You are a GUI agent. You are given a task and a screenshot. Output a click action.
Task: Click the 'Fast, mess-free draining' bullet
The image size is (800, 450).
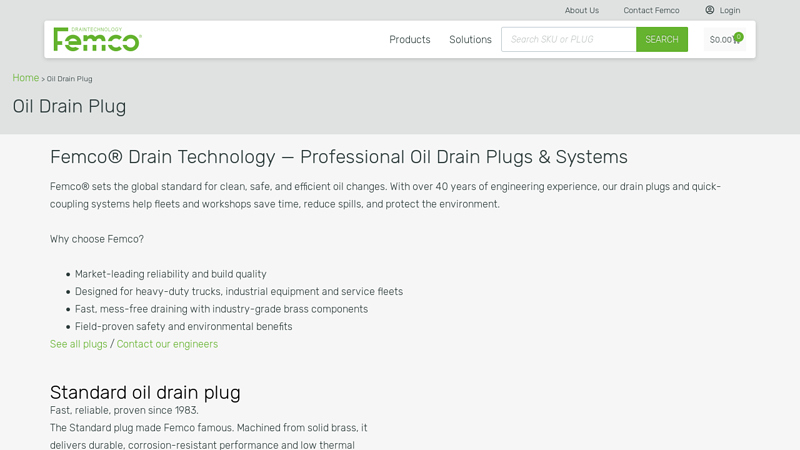point(221,309)
